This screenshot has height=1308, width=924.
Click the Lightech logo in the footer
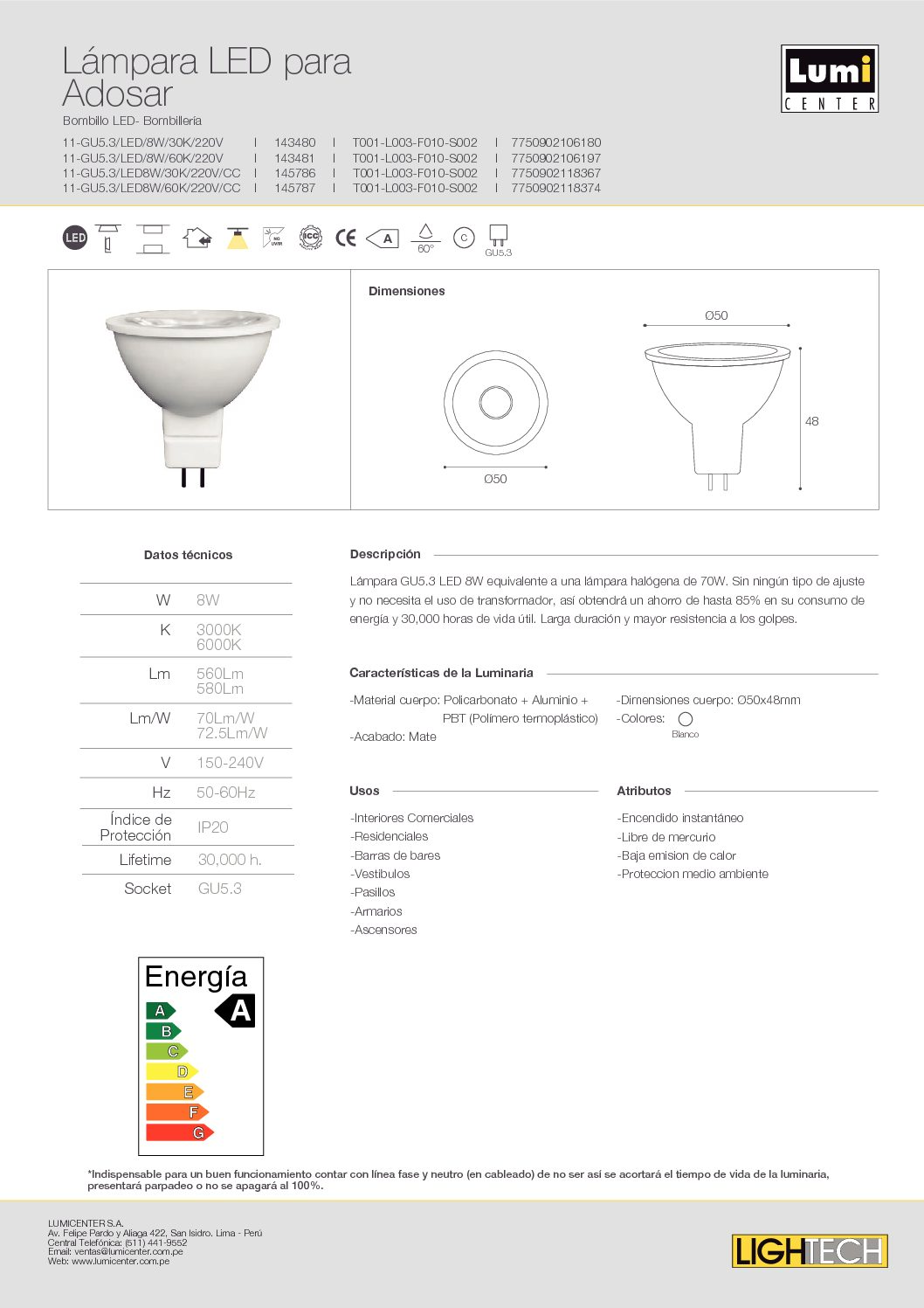pyautogui.click(x=810, y=1251)
